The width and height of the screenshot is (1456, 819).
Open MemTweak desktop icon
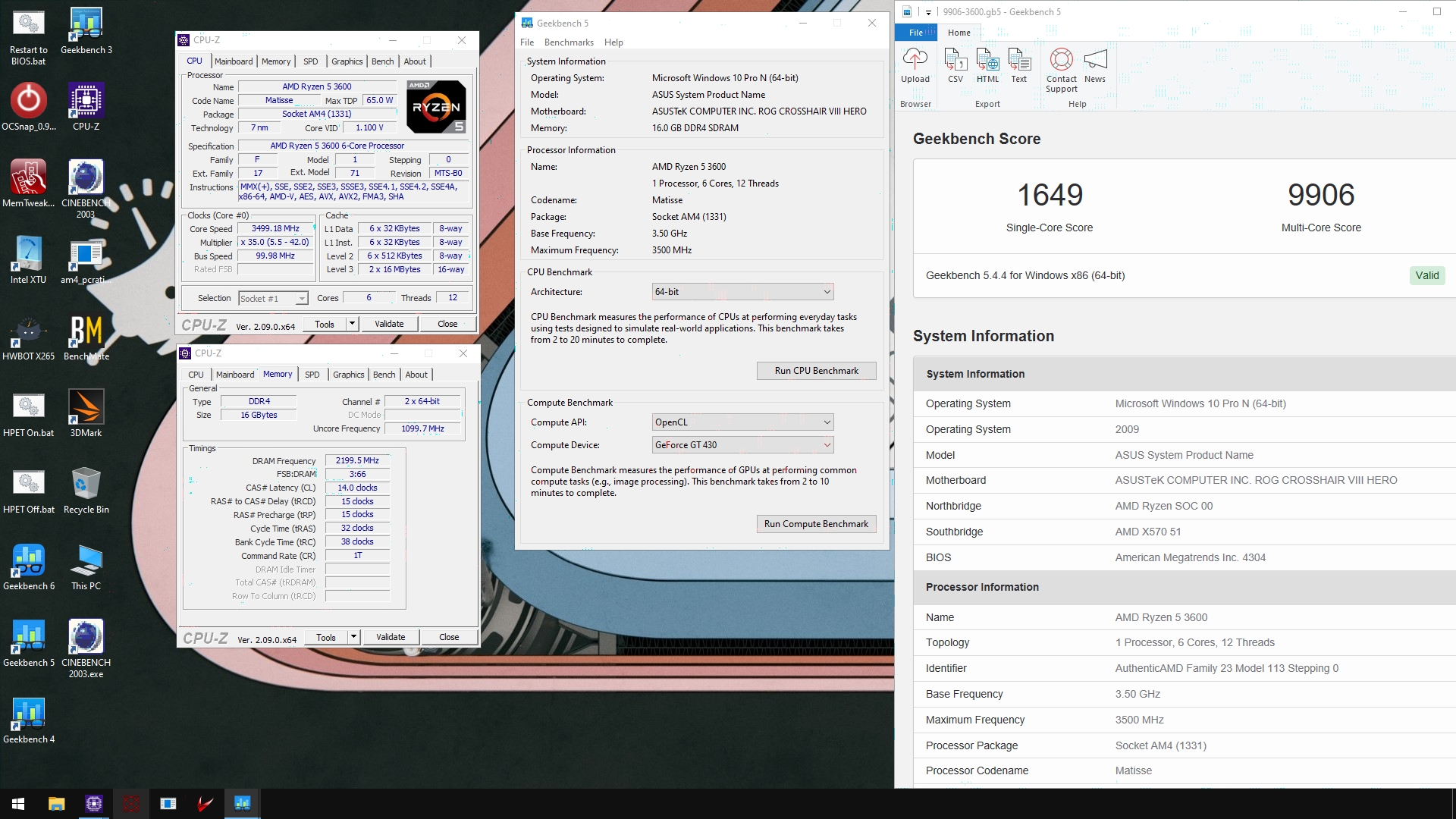click(29, 184)
